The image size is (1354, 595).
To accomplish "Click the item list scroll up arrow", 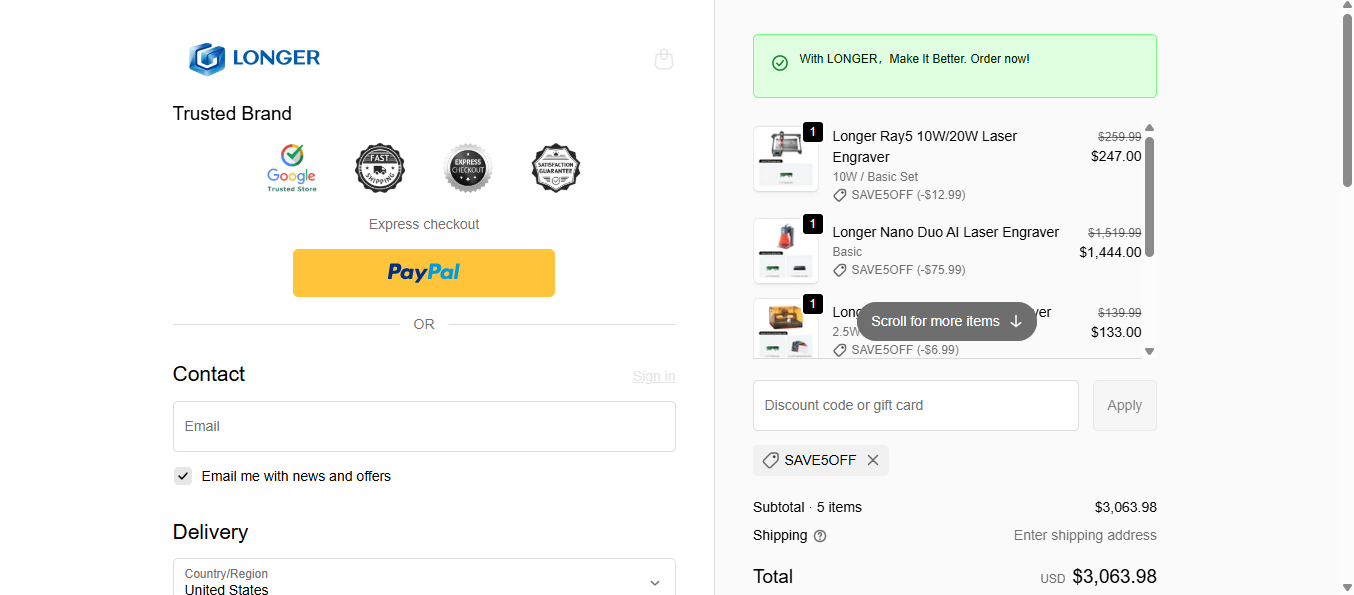I will 1149,128.
